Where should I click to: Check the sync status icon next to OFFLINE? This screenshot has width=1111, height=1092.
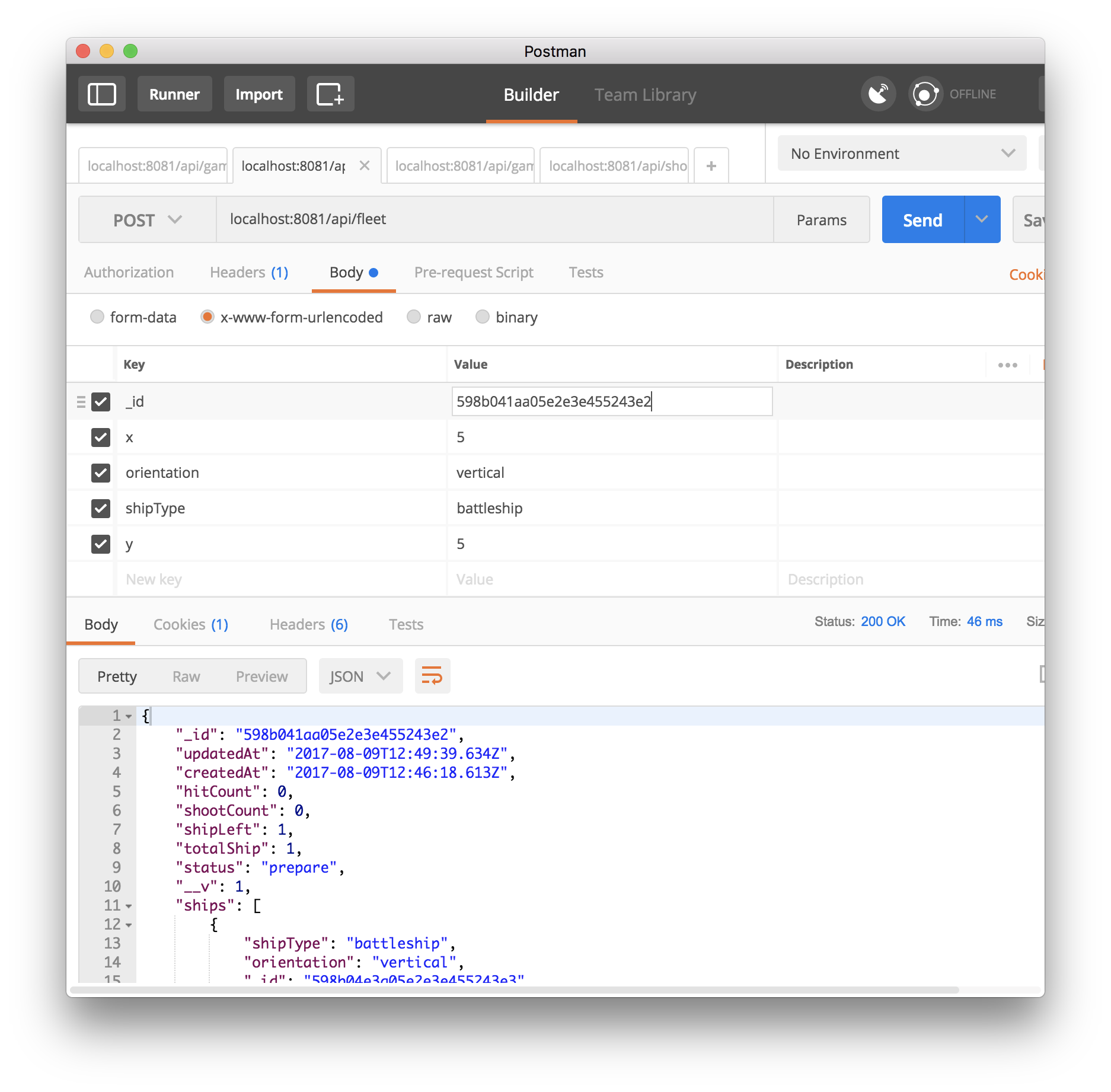925,94
